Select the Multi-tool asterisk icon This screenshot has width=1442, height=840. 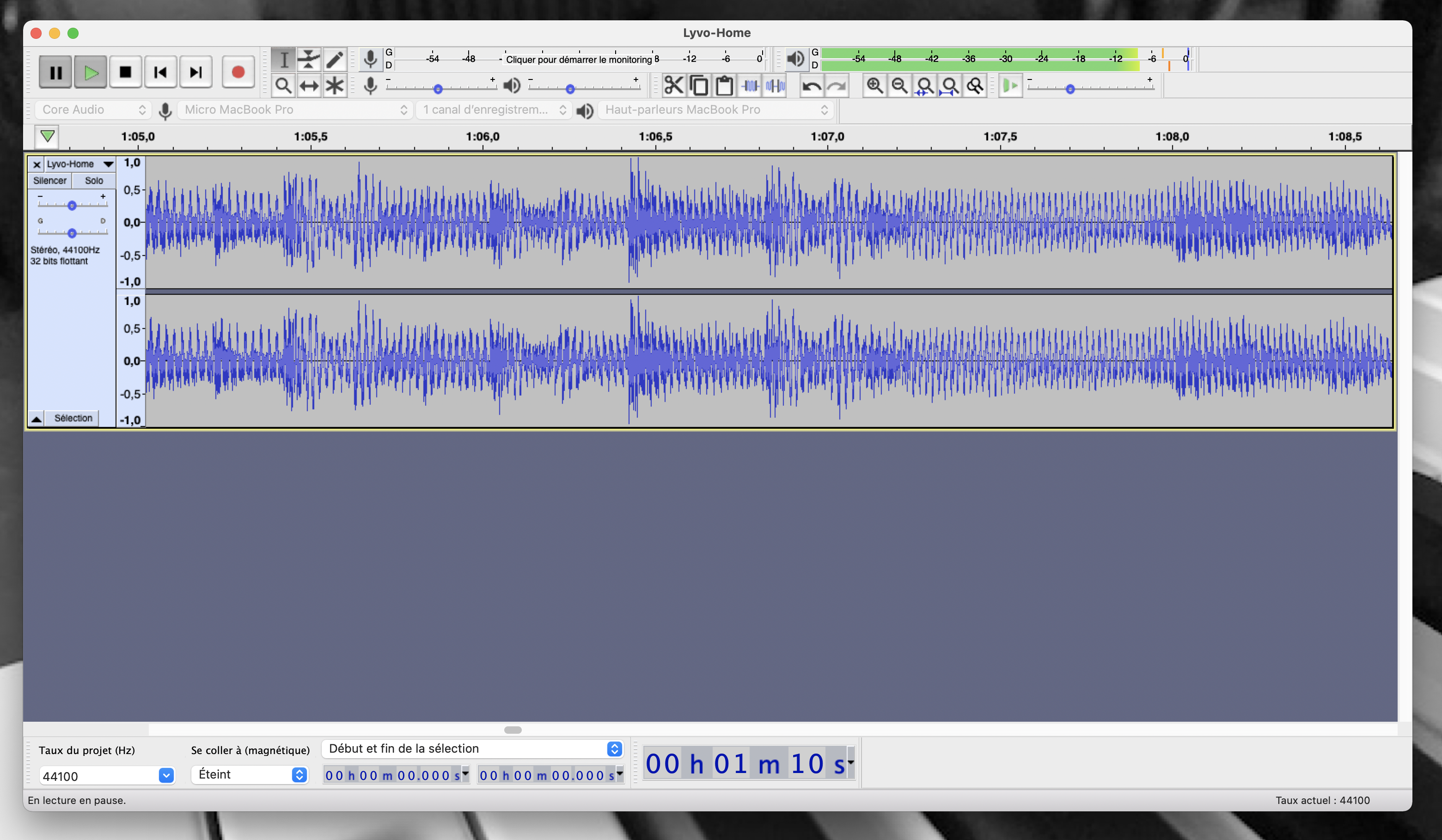coord(335,86)
